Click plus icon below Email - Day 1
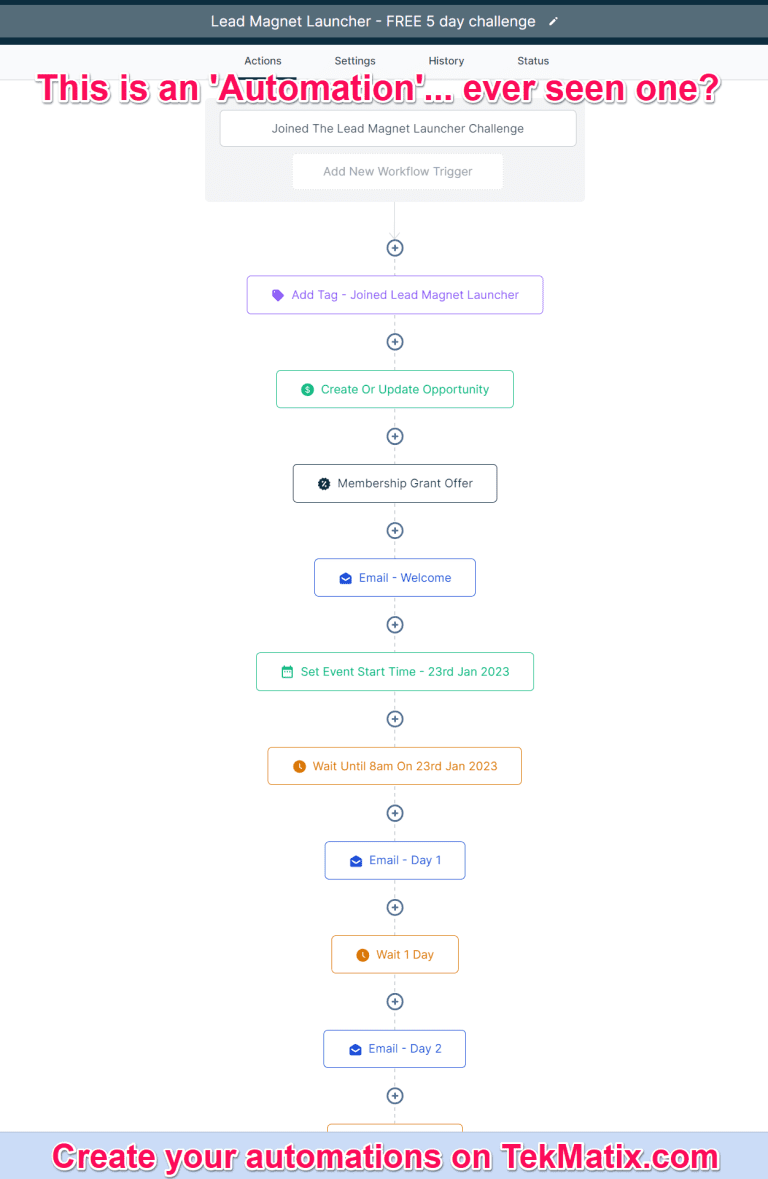This screenshot has height=1179, width=768. pos(395,907)
